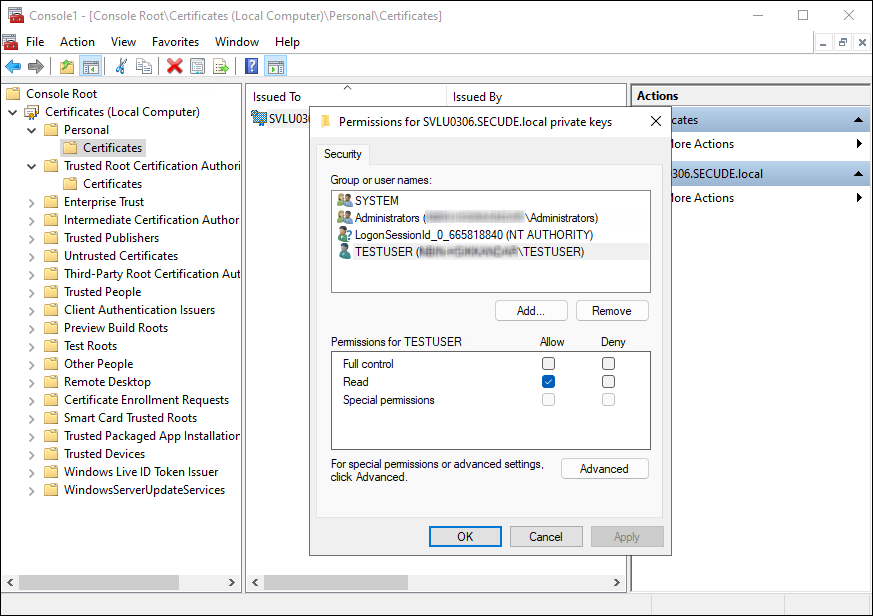Select the Remote Desktop folder
Screen dimensions: 873x616
tap(107, 382)
